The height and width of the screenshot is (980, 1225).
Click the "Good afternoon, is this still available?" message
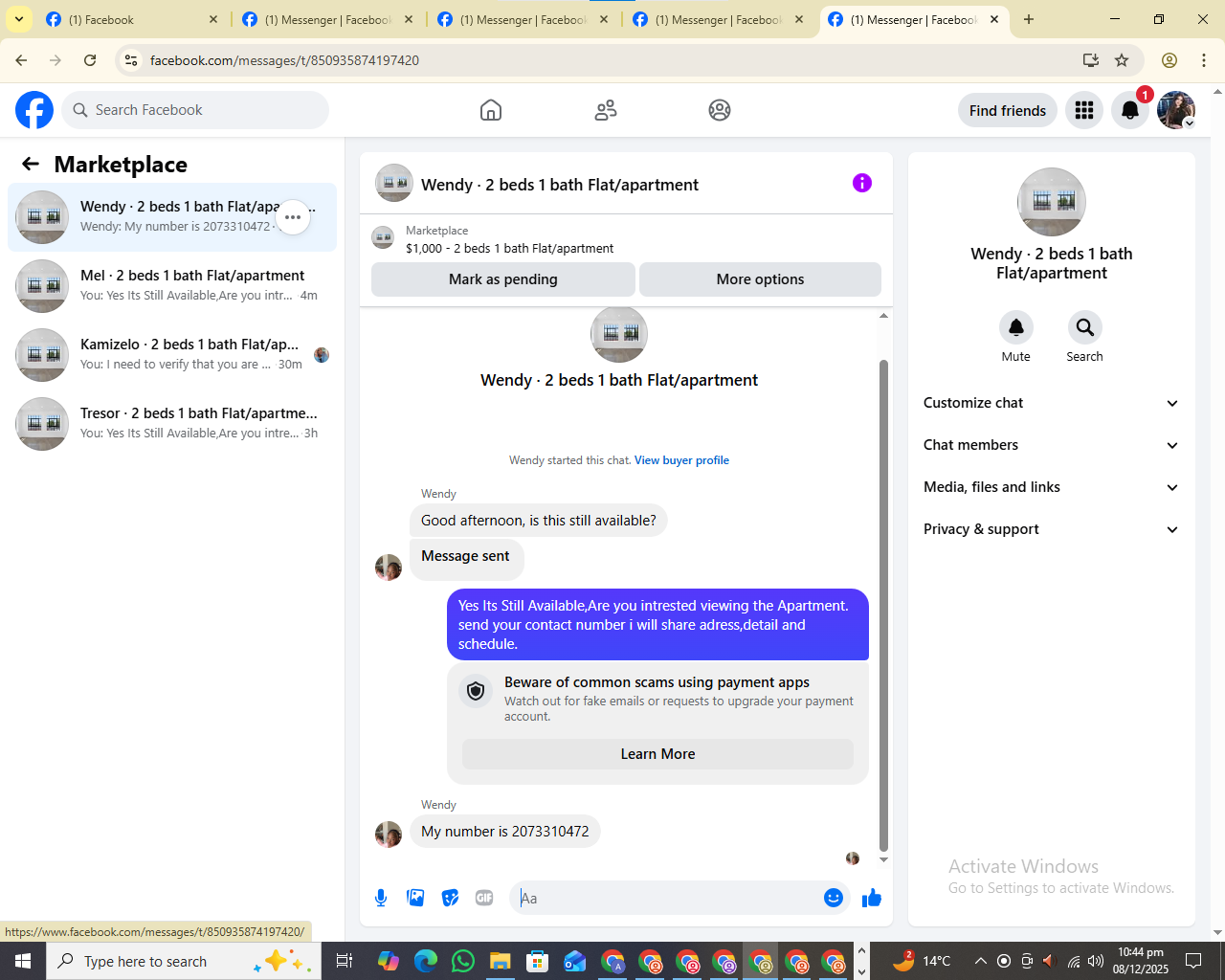(539, 521)
